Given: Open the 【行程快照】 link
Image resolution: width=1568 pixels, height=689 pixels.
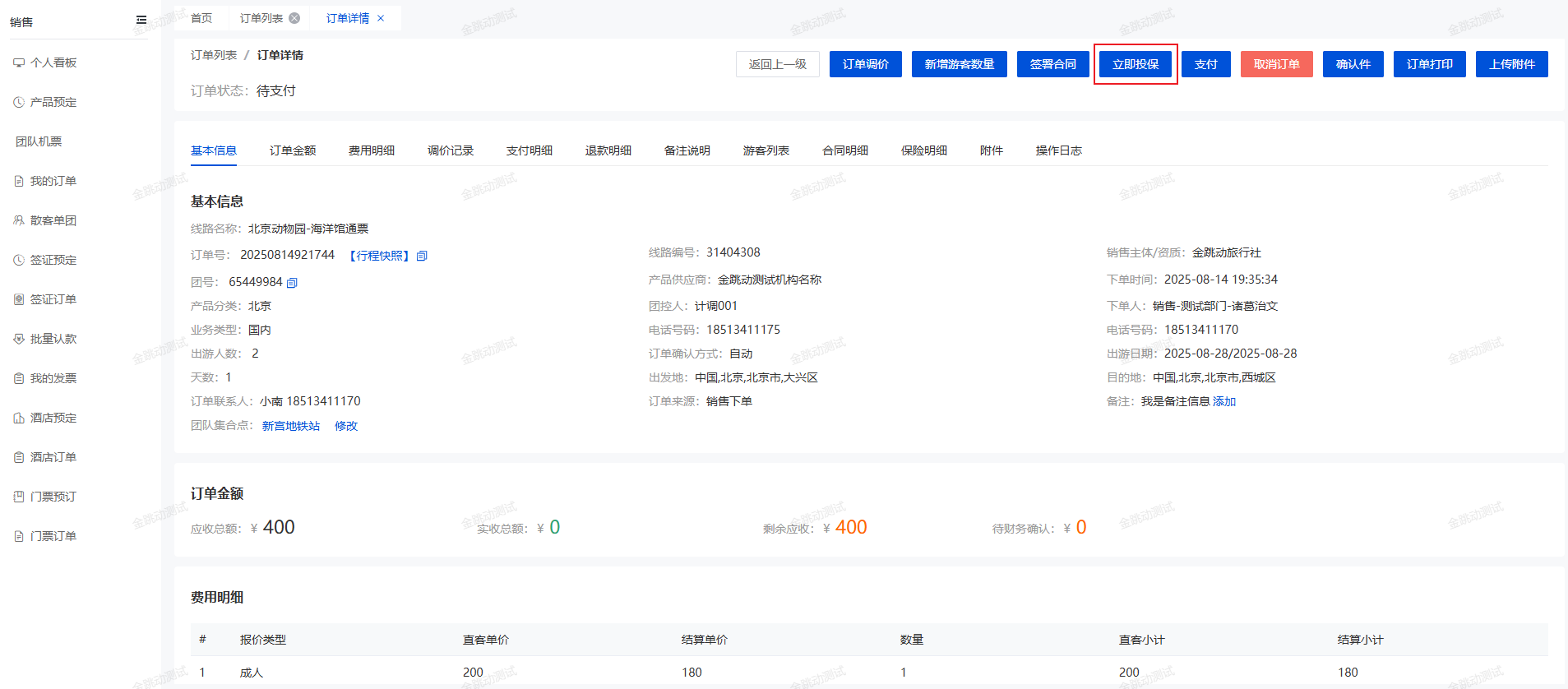Looking at the screenshot, I should [379, 256].
